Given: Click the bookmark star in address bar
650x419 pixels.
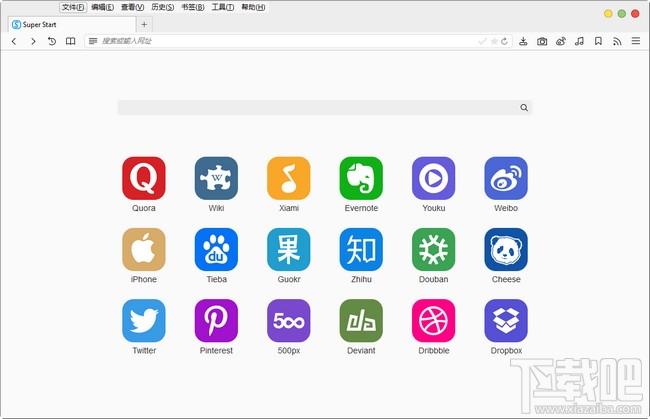Looking at the screenshot, I should [x=494, y=41].
